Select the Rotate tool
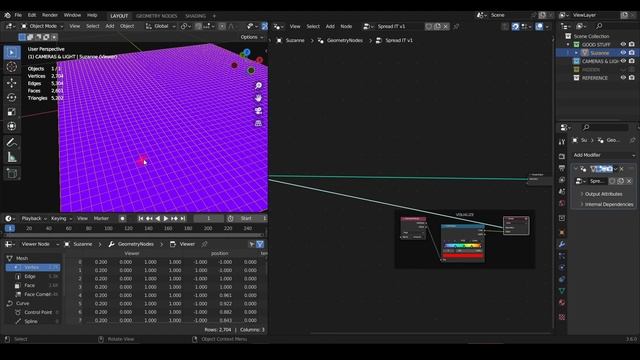The width and height of the screenshot is (640, 360). click(12, 97)
